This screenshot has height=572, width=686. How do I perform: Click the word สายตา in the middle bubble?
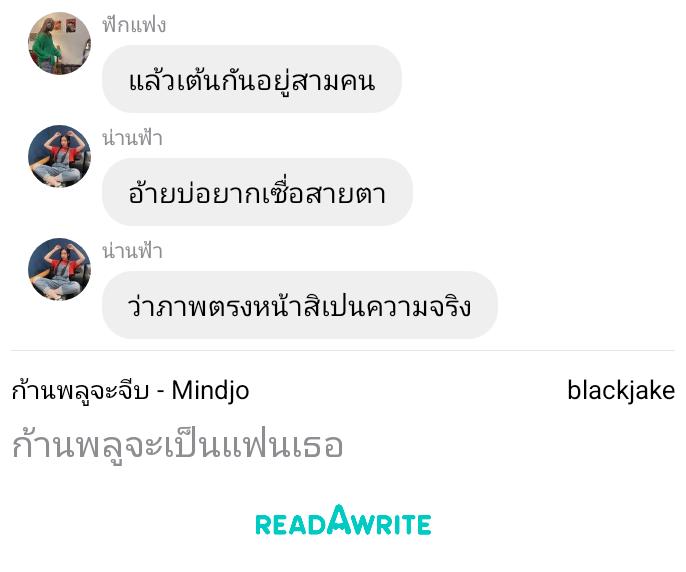[346, 194]
